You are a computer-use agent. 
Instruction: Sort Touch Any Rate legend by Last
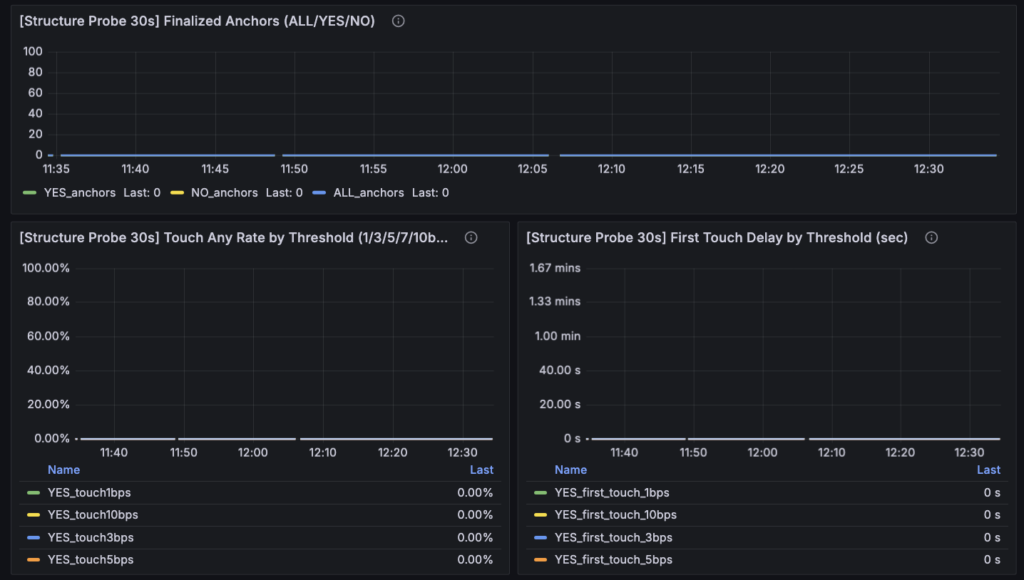[x=481, y=470]
